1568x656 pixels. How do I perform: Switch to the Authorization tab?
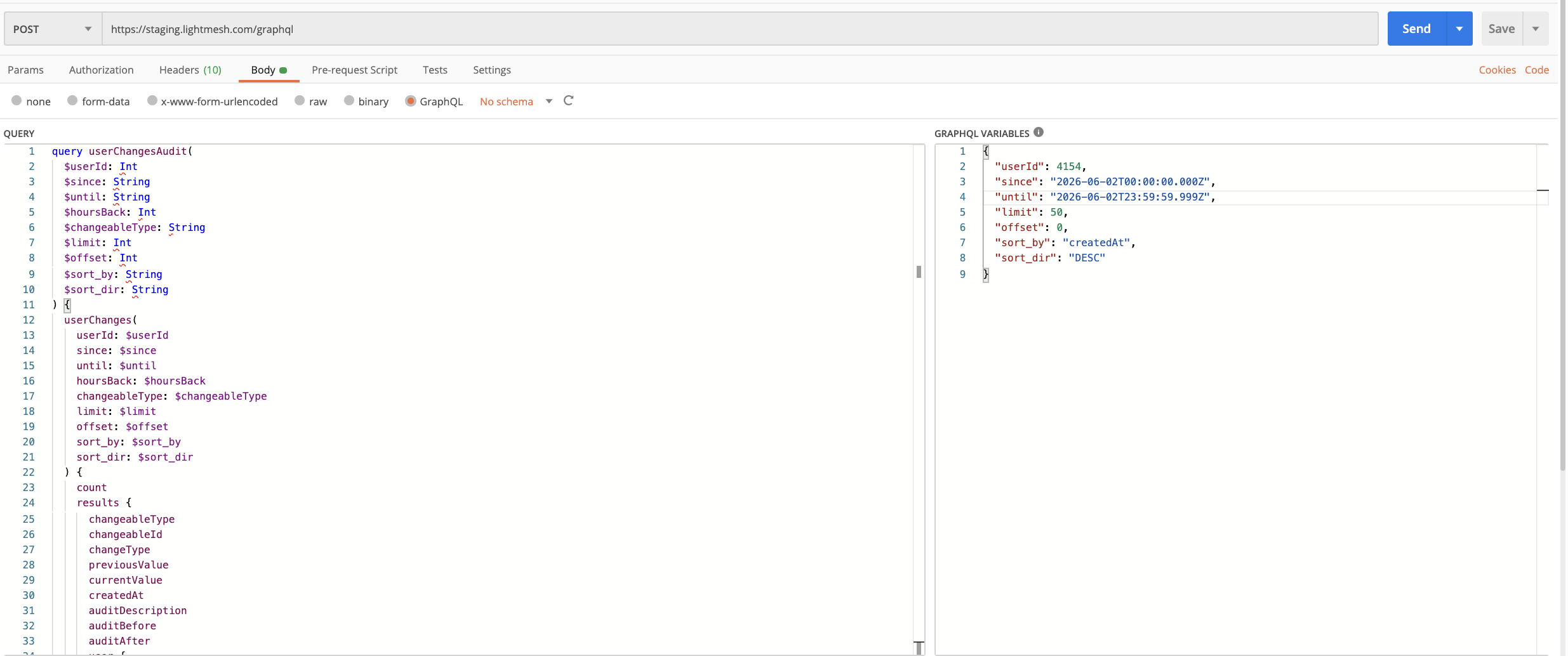102,70
